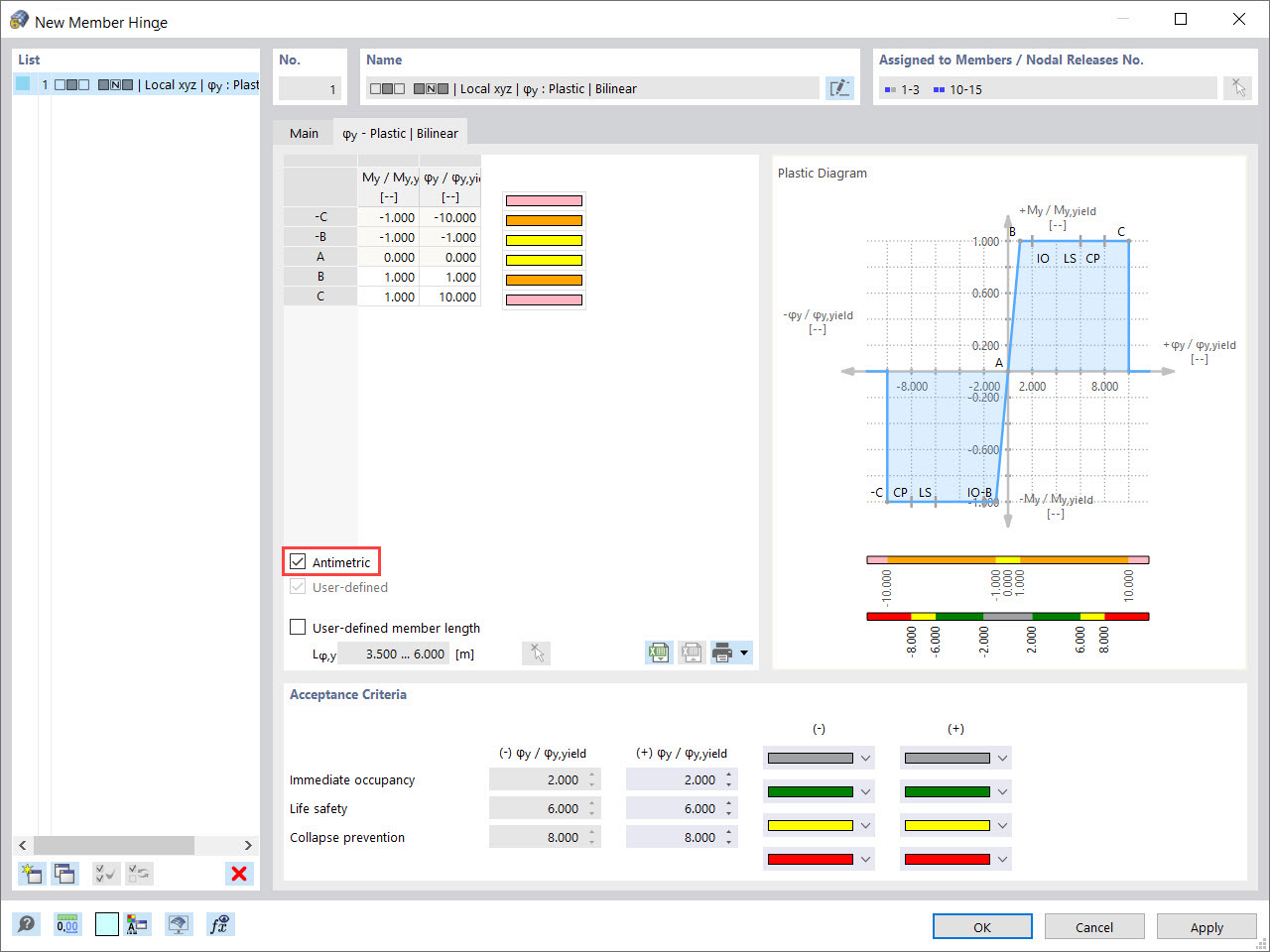Open the help question bubble
1270x952 pixels.
point(27,923)
